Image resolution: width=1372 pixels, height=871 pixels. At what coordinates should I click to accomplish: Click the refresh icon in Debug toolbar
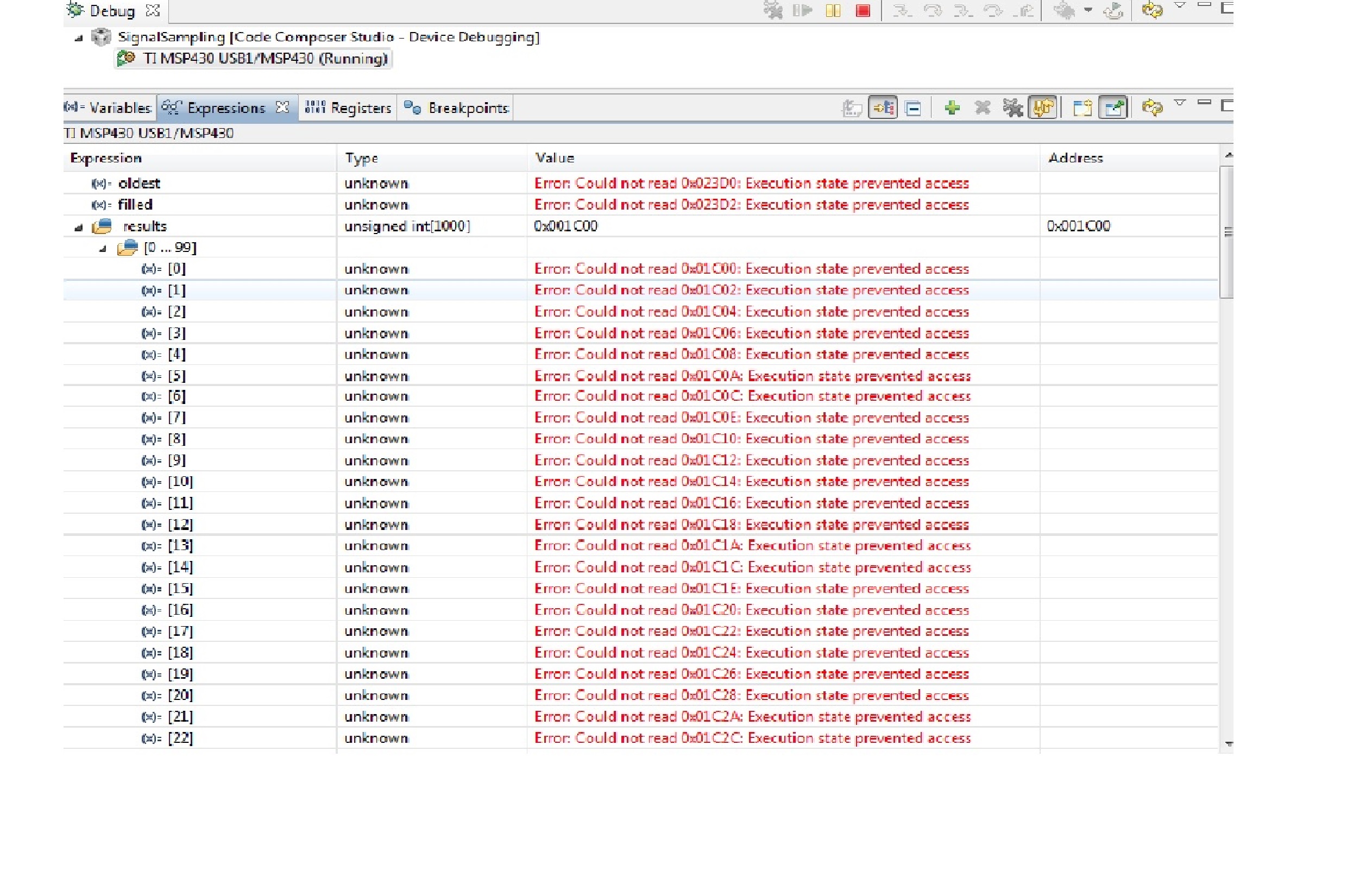[x=1151, y=11]
